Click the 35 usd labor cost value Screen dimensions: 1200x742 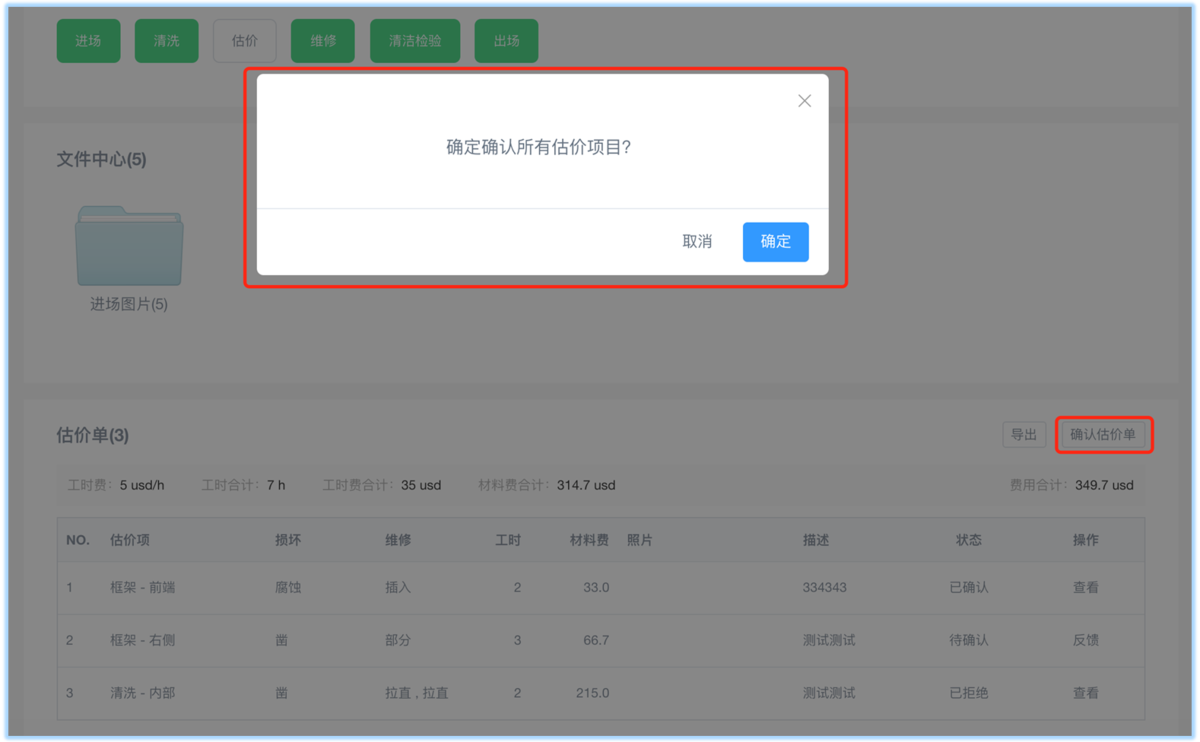(421, 485)
